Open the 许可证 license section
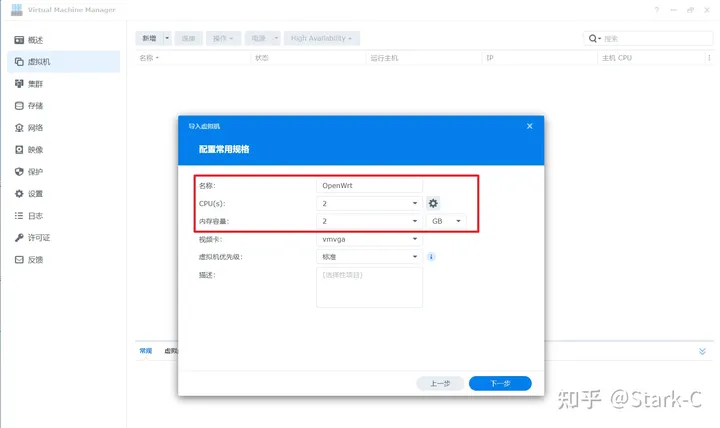 (x=63, y=237)
